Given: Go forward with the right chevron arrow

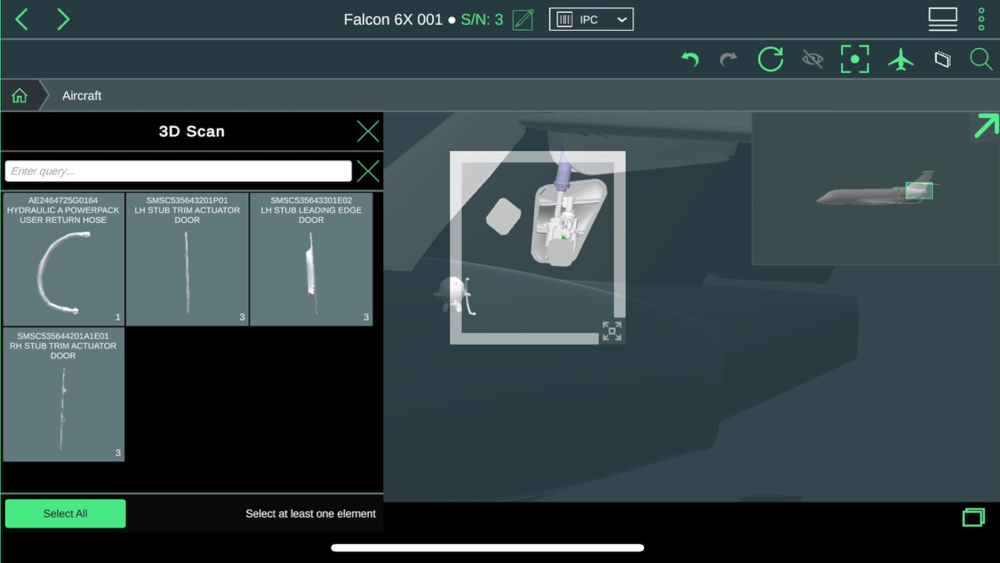Looking at the screenshot, I should pyautogui.click(x=62, y=19).
